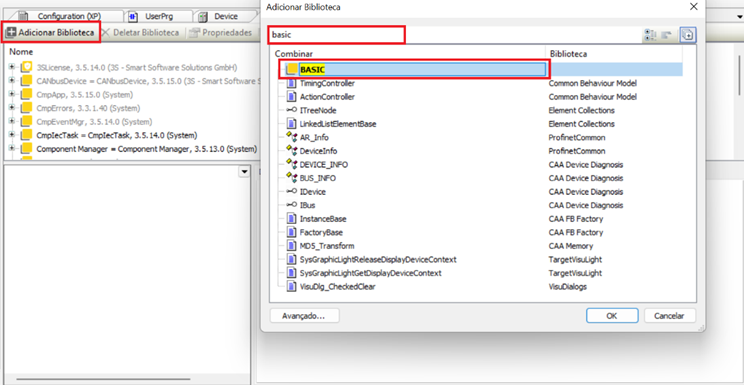Click the Nome column header
744x385 pixels.
pyautogui.click(x=21, y=52)
